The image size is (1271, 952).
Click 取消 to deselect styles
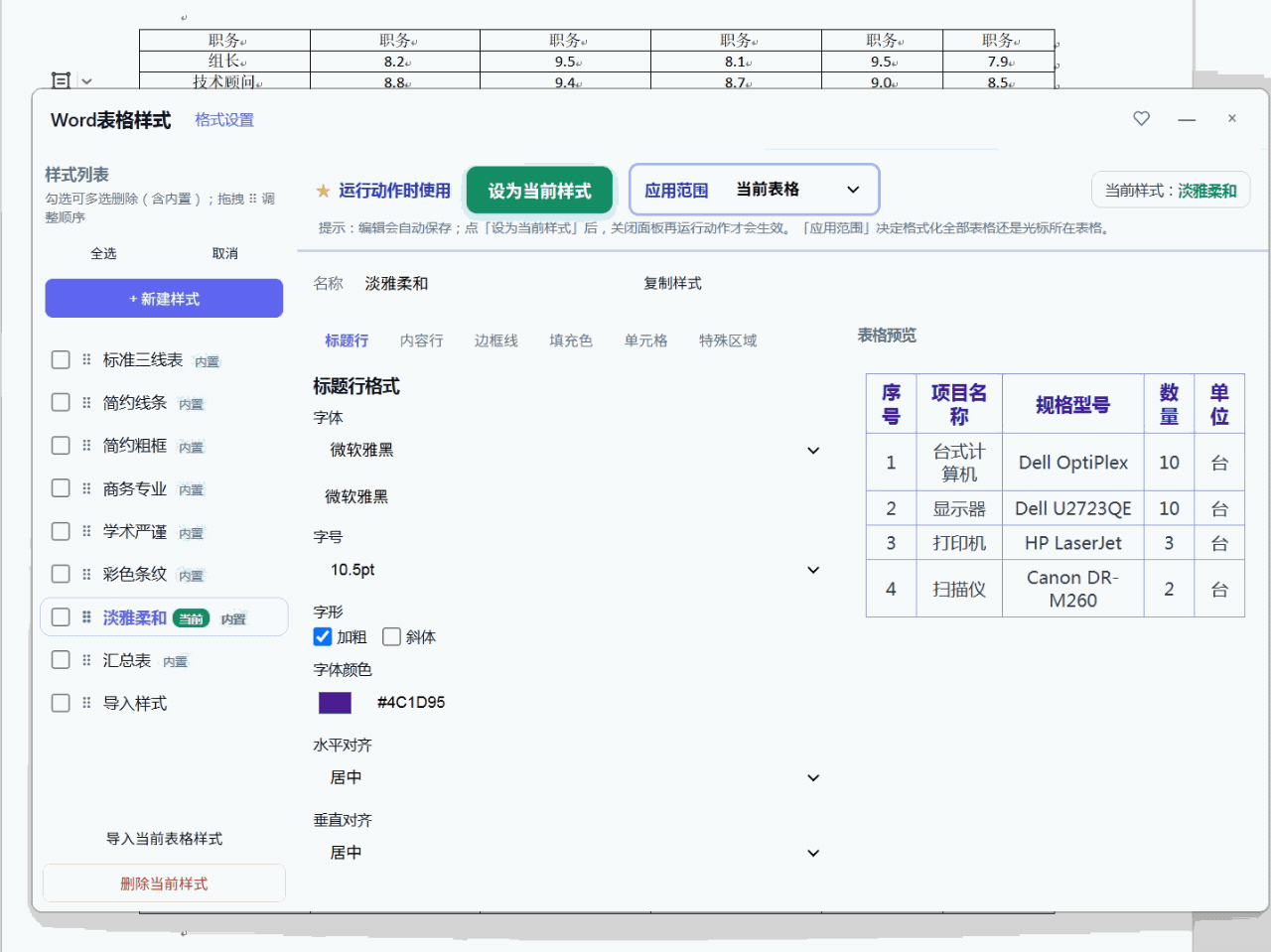pos(225,253)
